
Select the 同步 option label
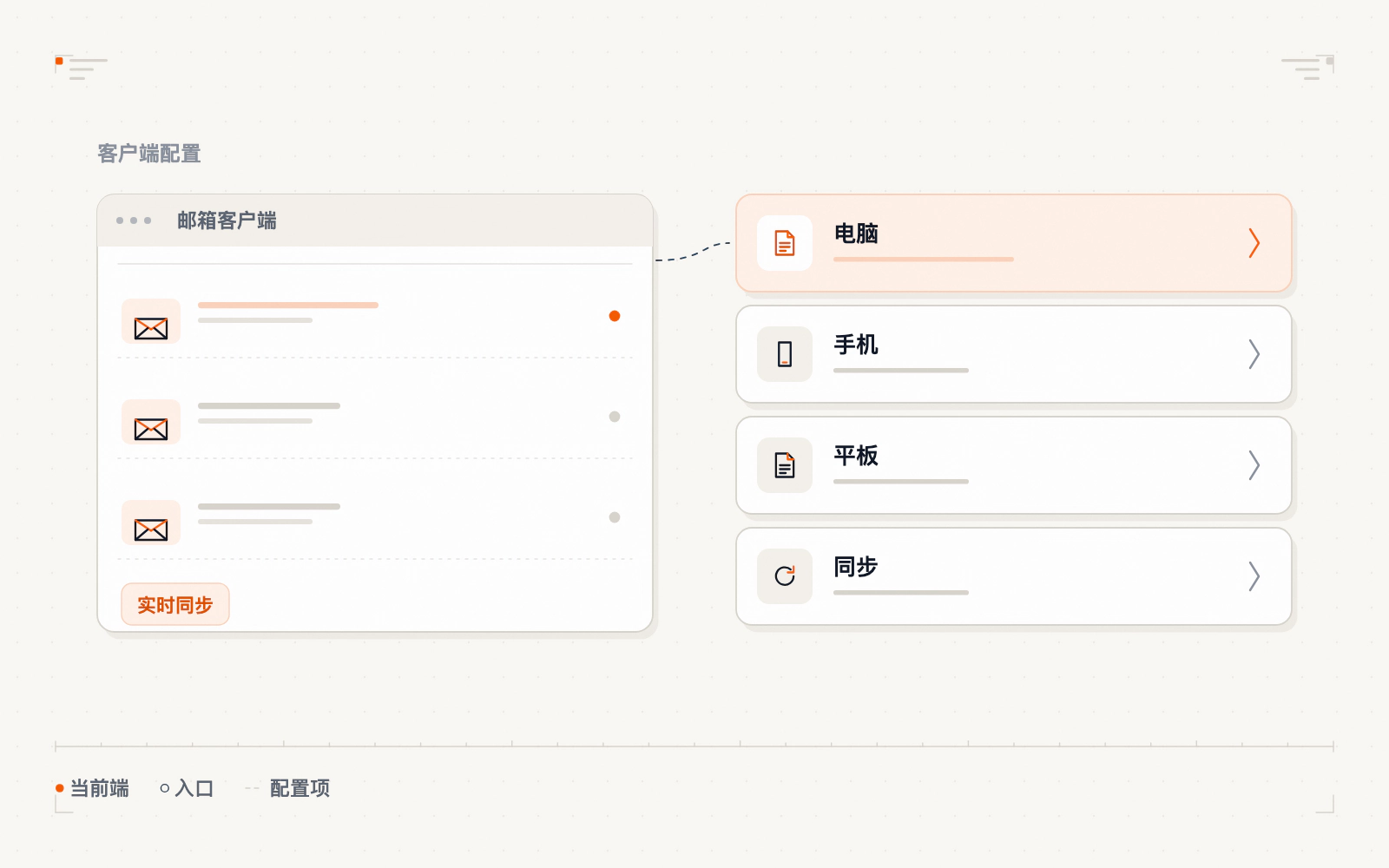click(x=856, y=567)
